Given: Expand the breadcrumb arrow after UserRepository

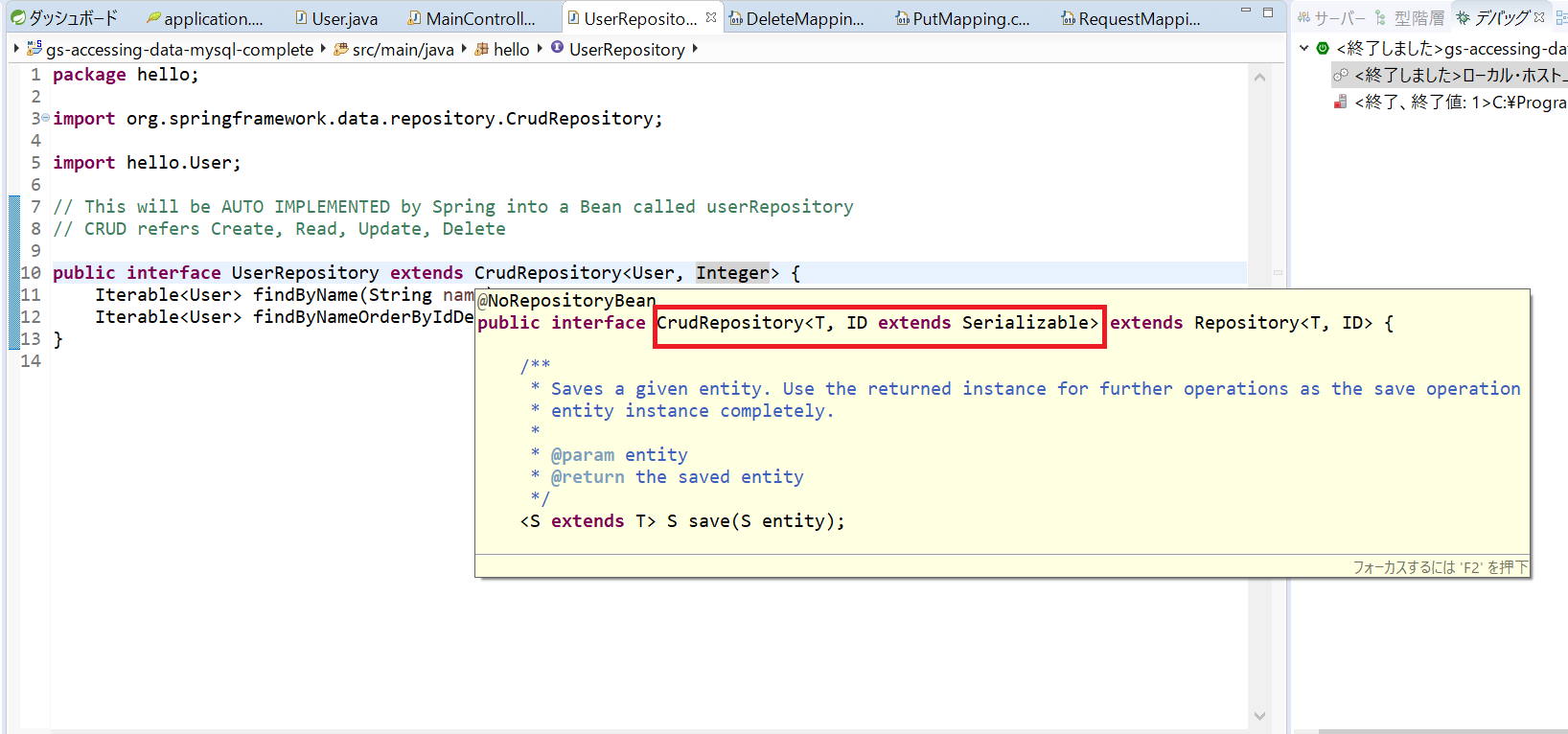Looking at the screenshot, I should pos(695,49).
